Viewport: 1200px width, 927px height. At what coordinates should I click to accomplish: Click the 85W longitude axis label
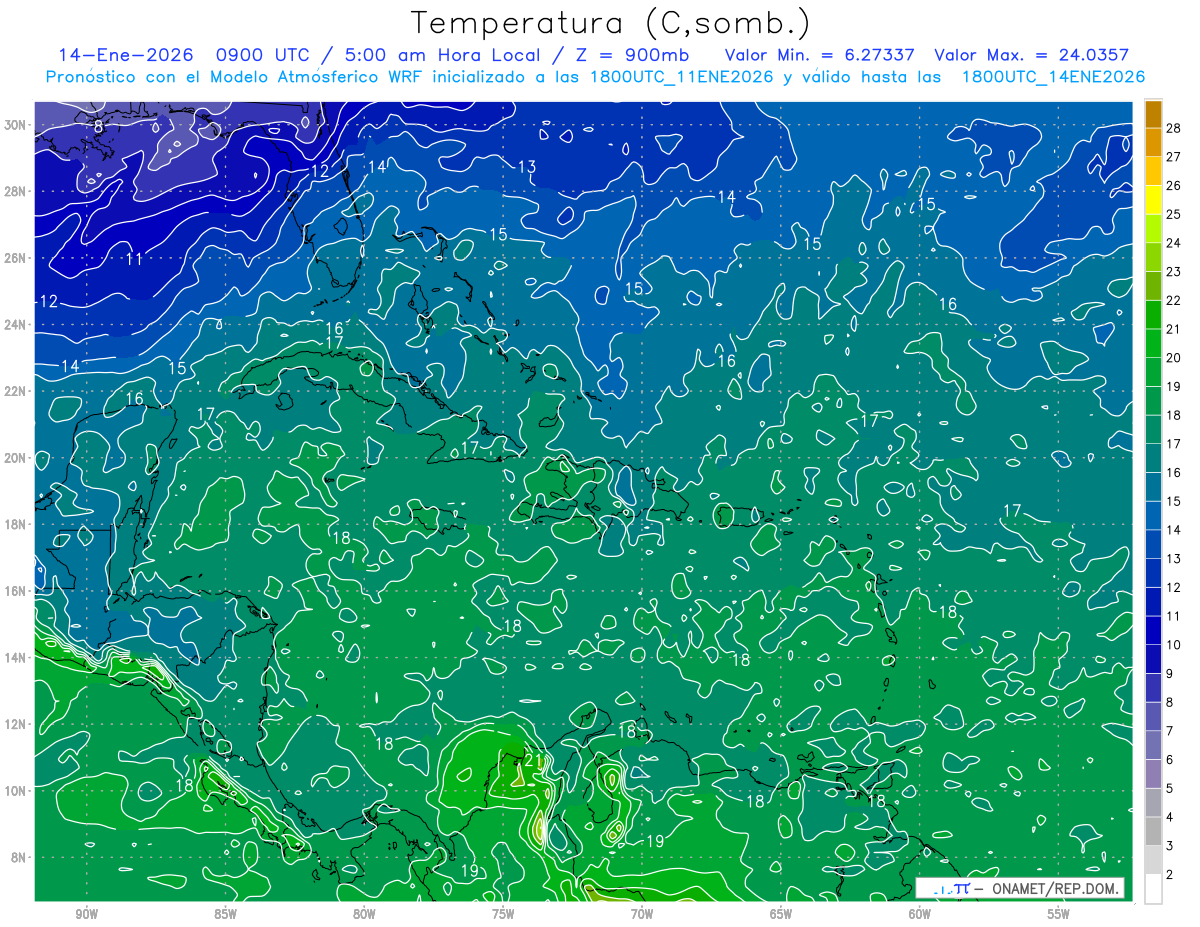click(225, 914)
